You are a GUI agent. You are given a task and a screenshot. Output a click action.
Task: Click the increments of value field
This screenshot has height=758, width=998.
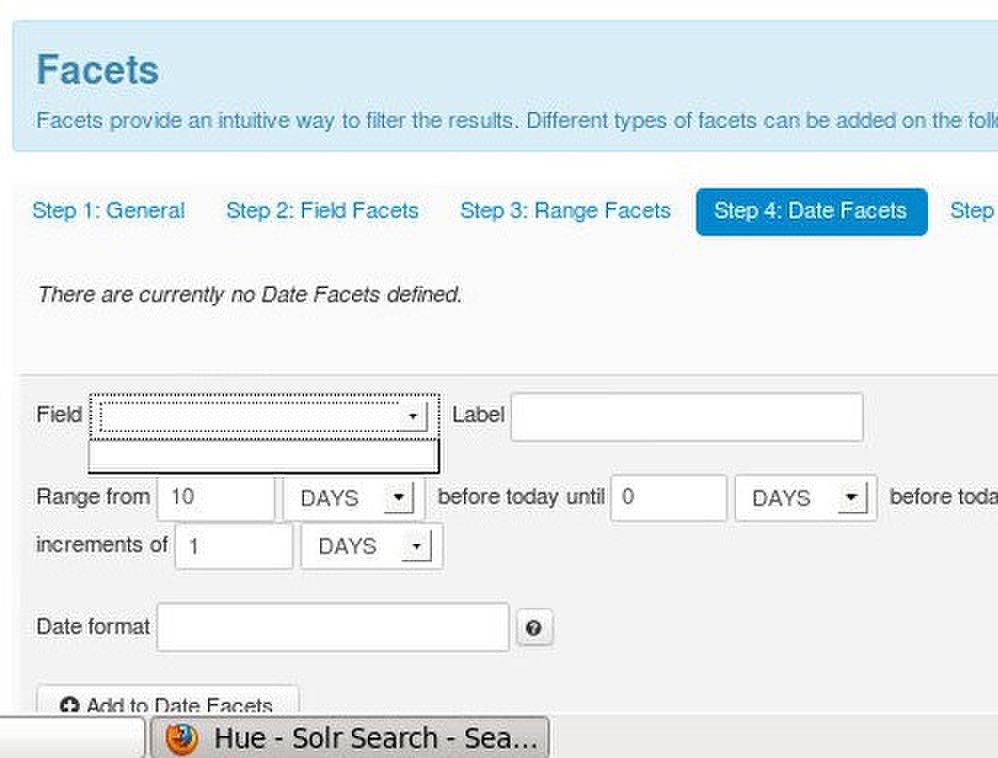point(234,546)
